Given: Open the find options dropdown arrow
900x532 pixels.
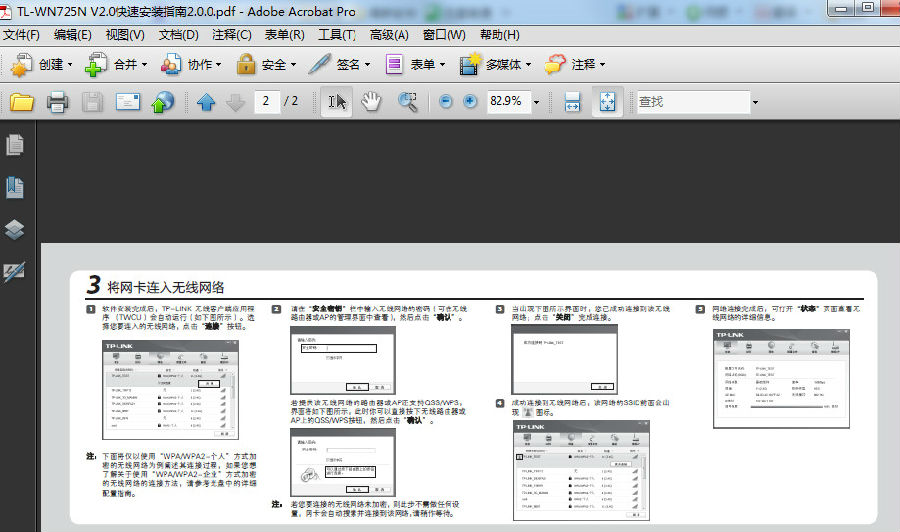Looking at the screenshot, I should (x=755, y=103).
